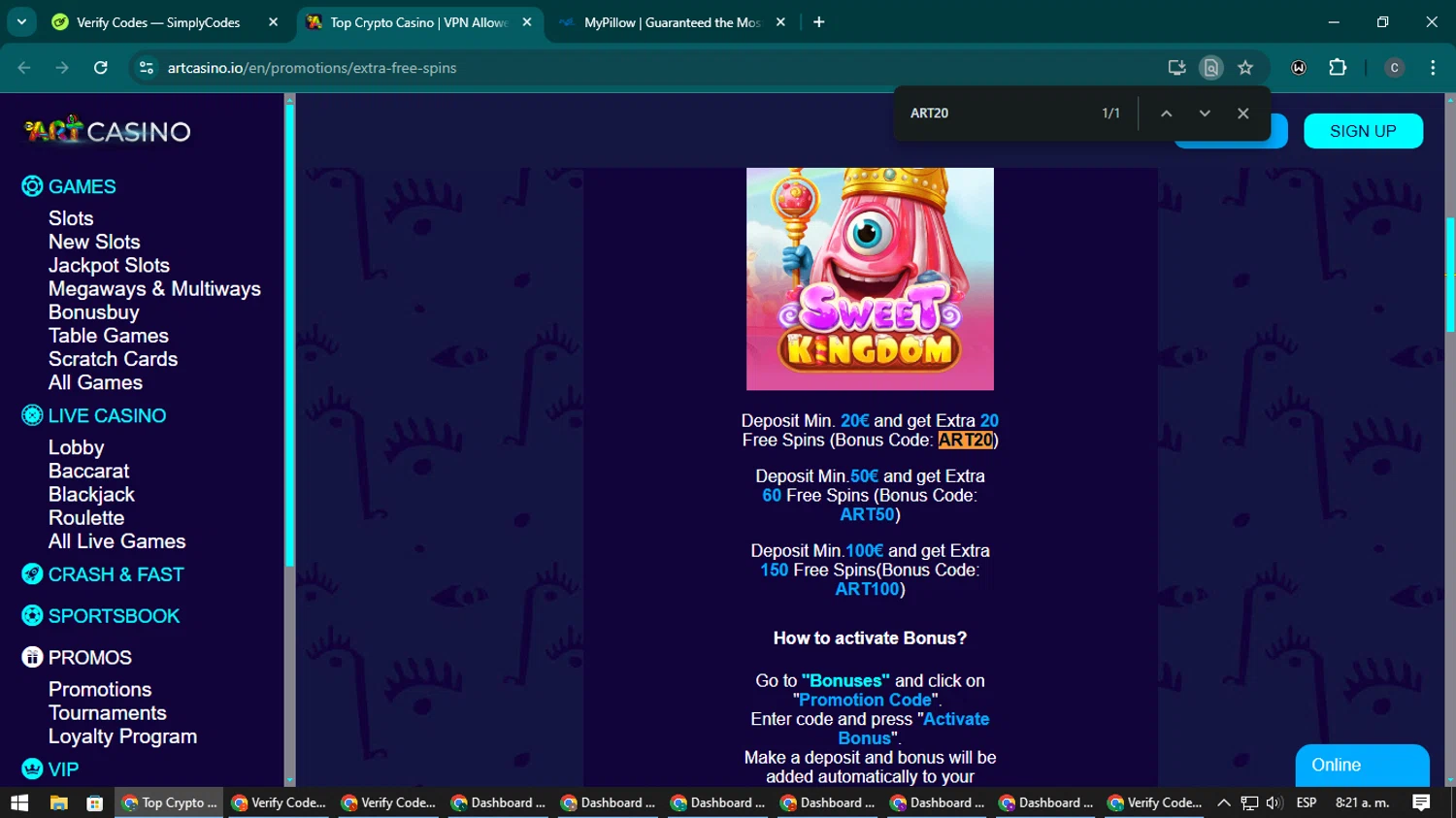Open the Chrome three-dot menu
The width and height of the screenshot is (1456, 818).
click(x=1433, y=68)
